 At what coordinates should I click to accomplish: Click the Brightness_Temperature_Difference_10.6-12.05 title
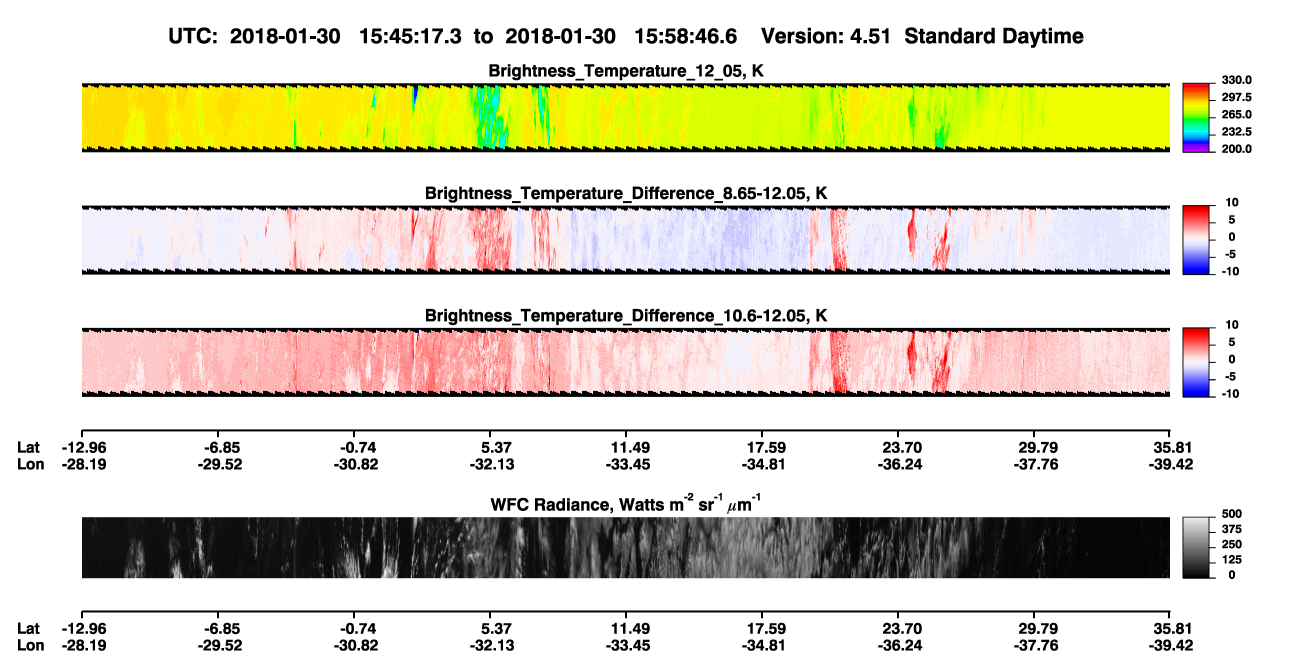(x=626, y=315)
